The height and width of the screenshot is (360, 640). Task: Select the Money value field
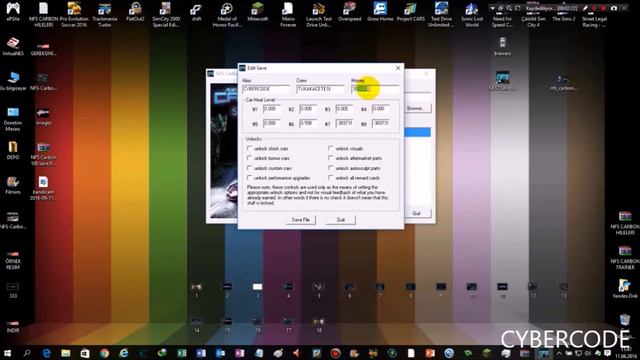(x=375, y=89)
